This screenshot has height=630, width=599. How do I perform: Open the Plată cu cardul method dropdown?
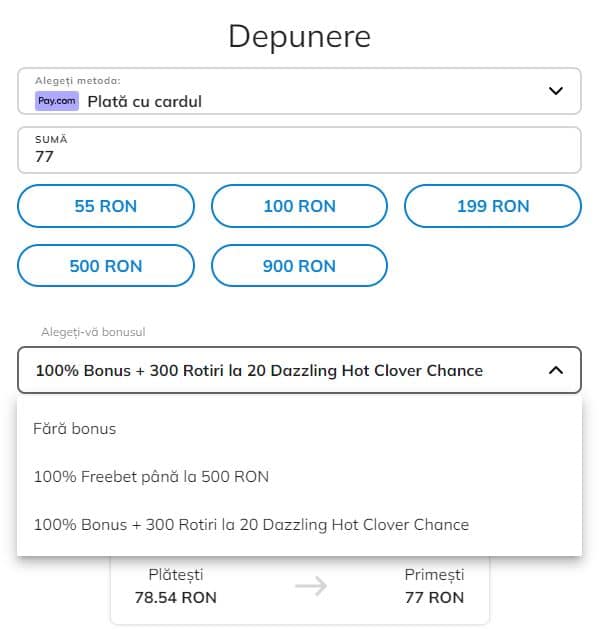[299, 91]
